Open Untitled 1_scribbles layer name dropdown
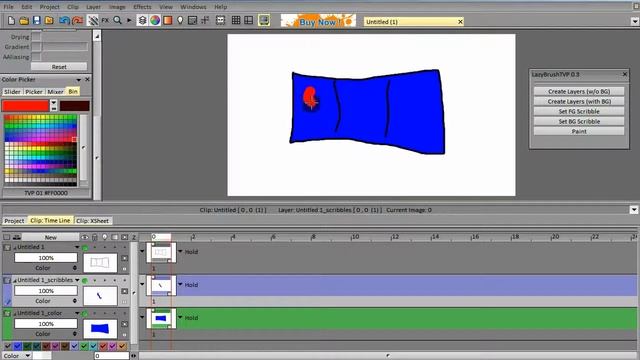The width and height of the screenshot is (640, 360). 77,280
